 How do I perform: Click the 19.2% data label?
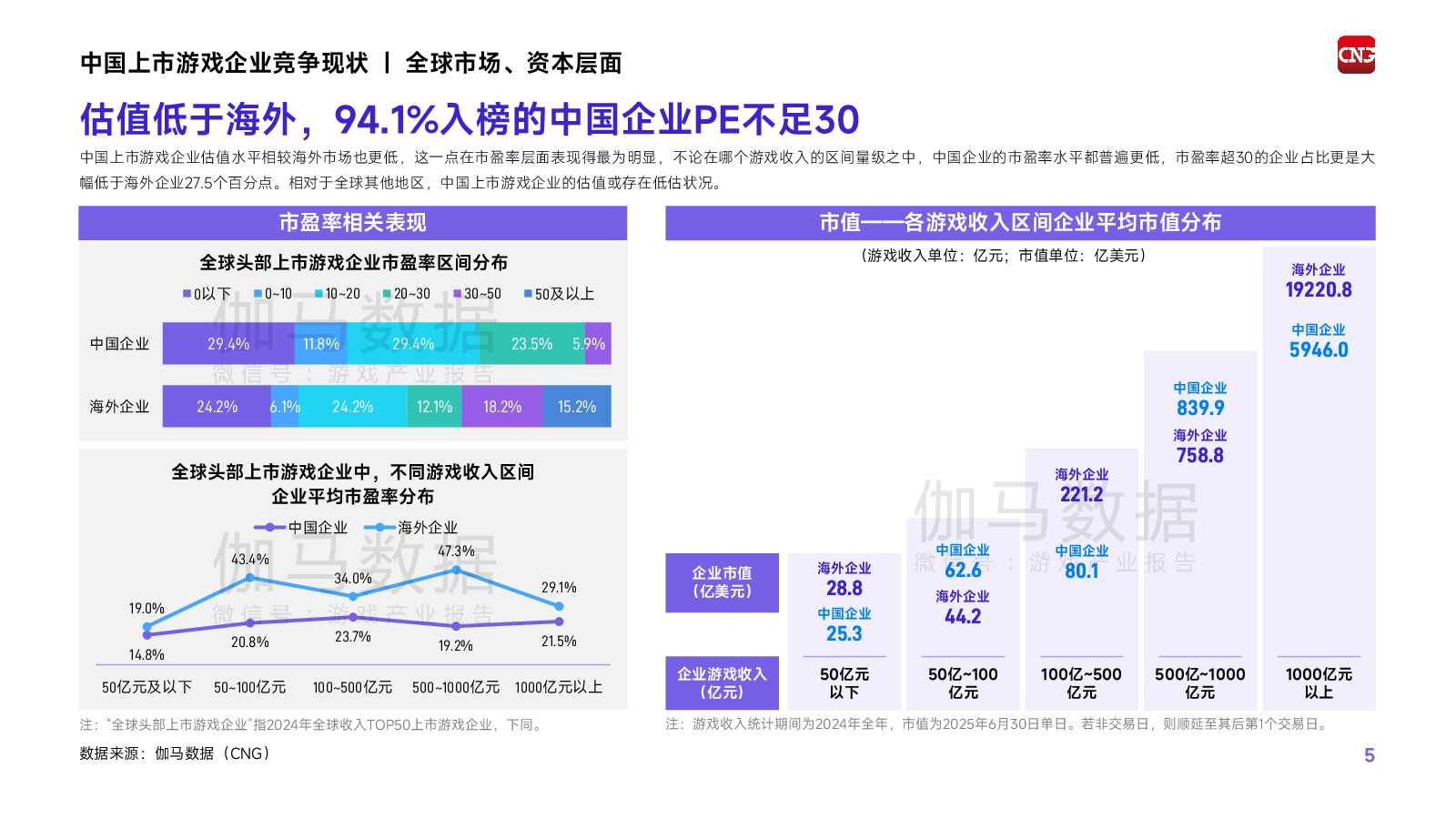[x=456, y=646]
